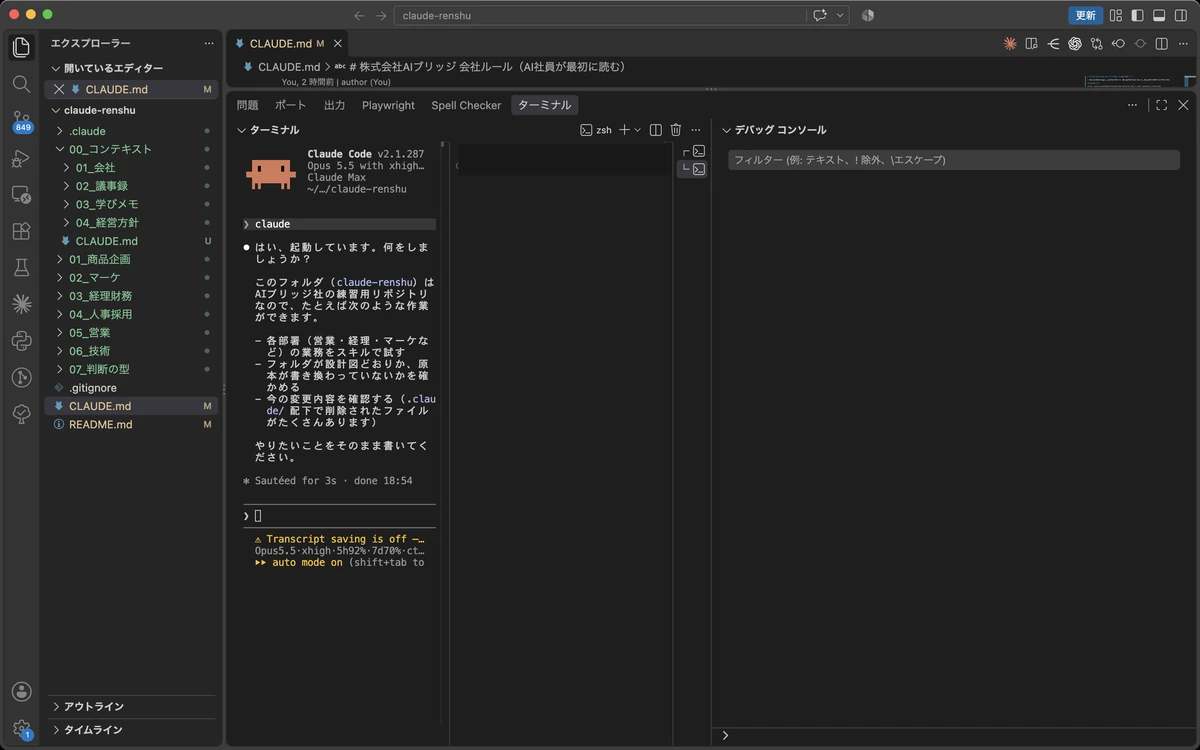The width and height of the screenshot is (1200, 750).
Task: Close CLAUDE.md in open editors list
Action: 59,89
